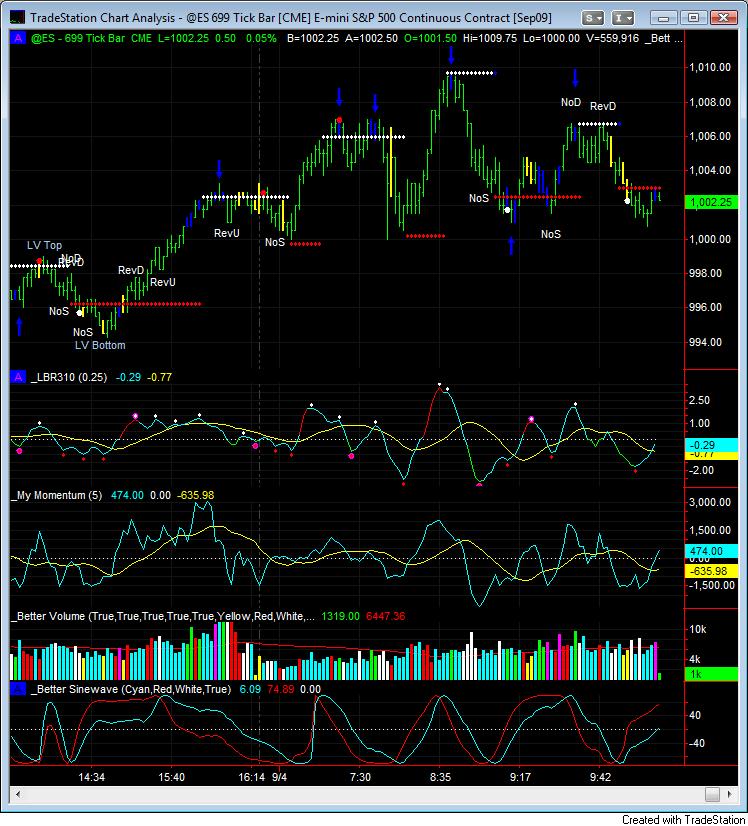This screenshot has width=748, height=826.
Task: Close the Chart Analysis window
Action: click(723, 18)
